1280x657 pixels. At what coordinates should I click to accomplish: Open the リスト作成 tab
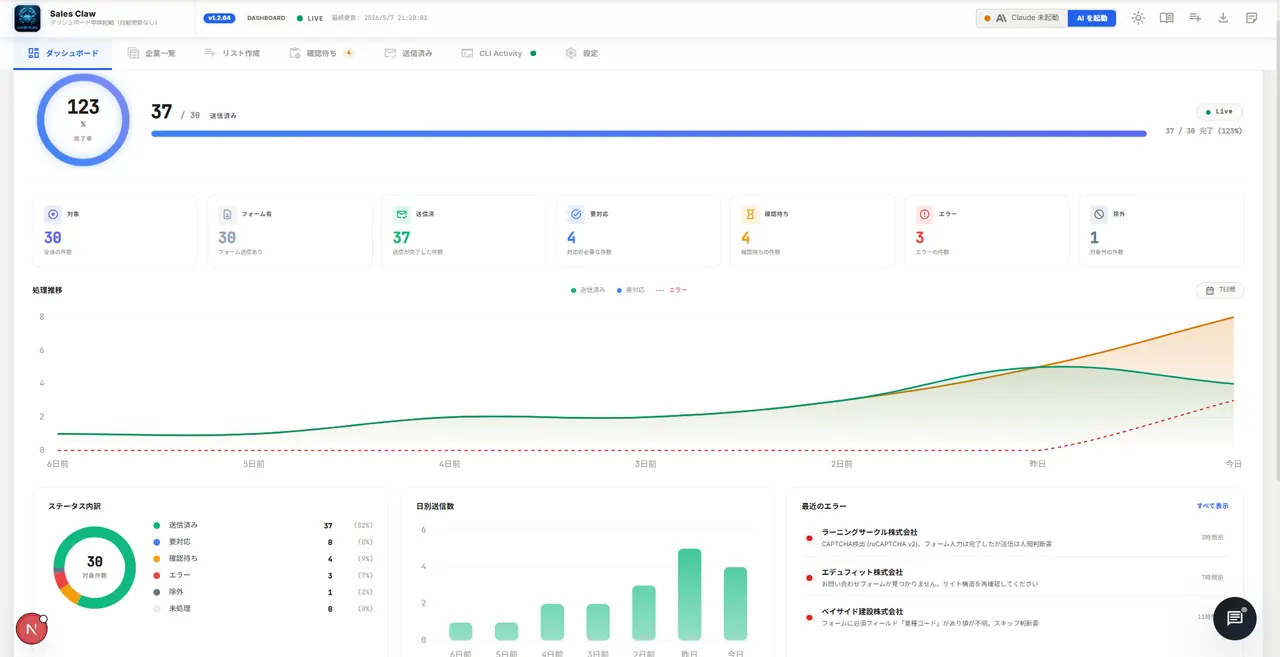[x=232, y=53]
